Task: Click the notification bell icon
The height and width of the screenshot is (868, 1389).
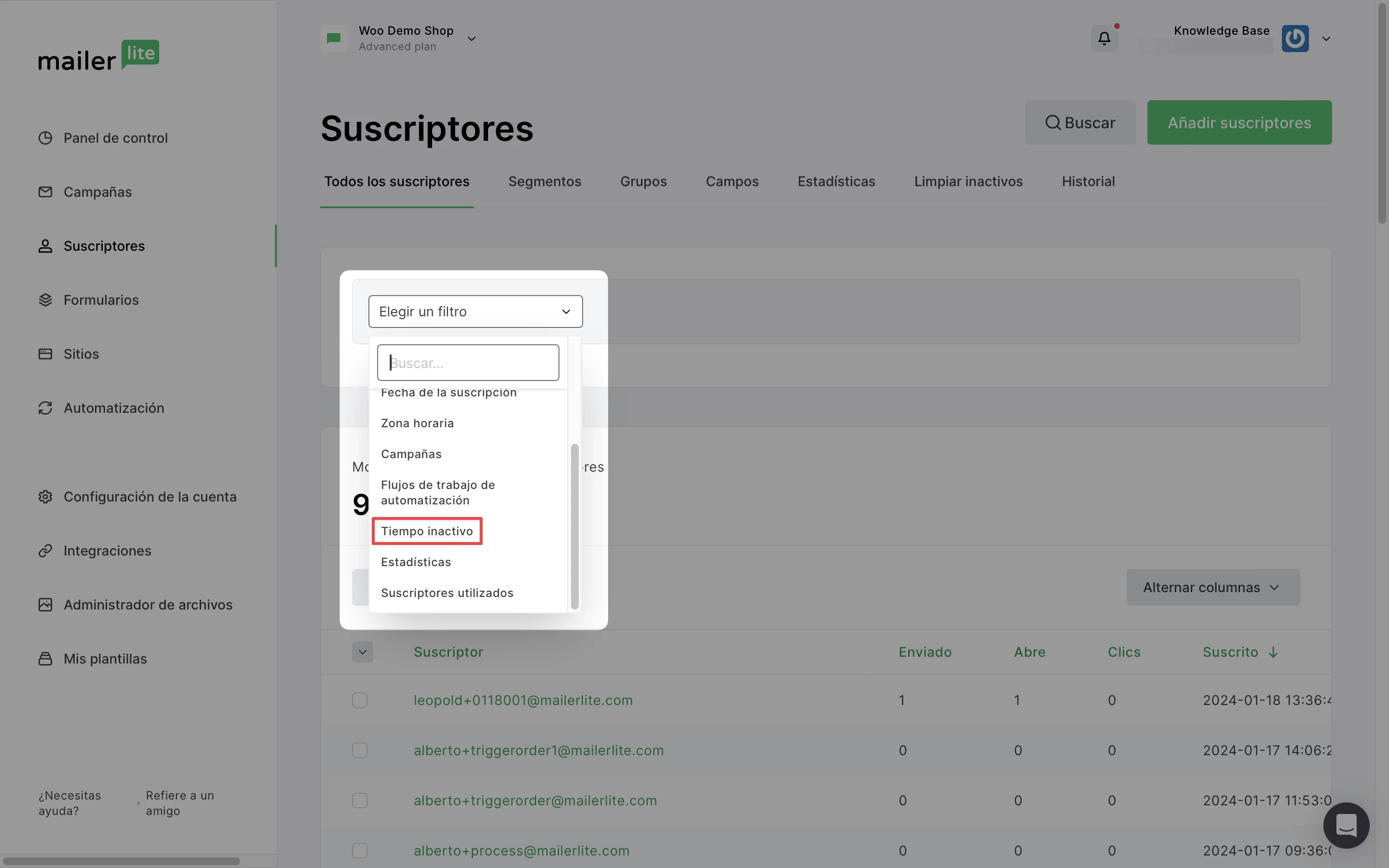Action: pyautogui.click(x=1104, y=39)
